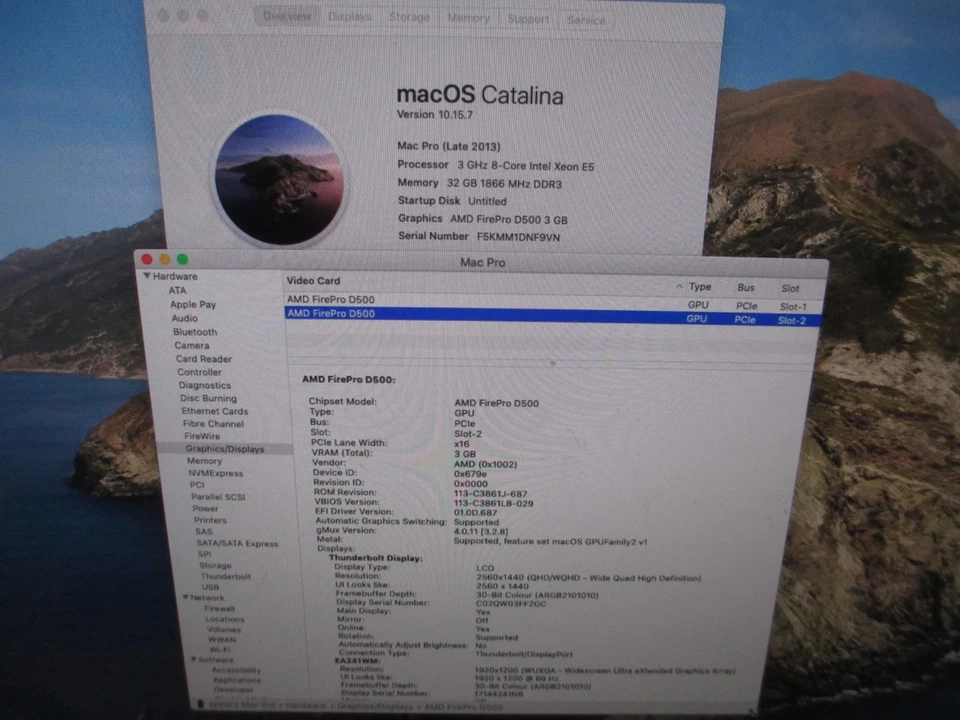Image resolution: width=960 pixels, height=720 pixels.
Task: Open Applications under the Software section
Action: tap(236, 680)
